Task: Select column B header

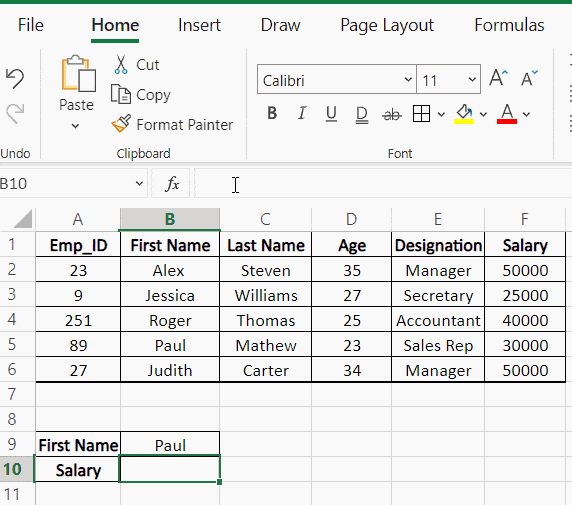Action: click(x=170, y=219)
